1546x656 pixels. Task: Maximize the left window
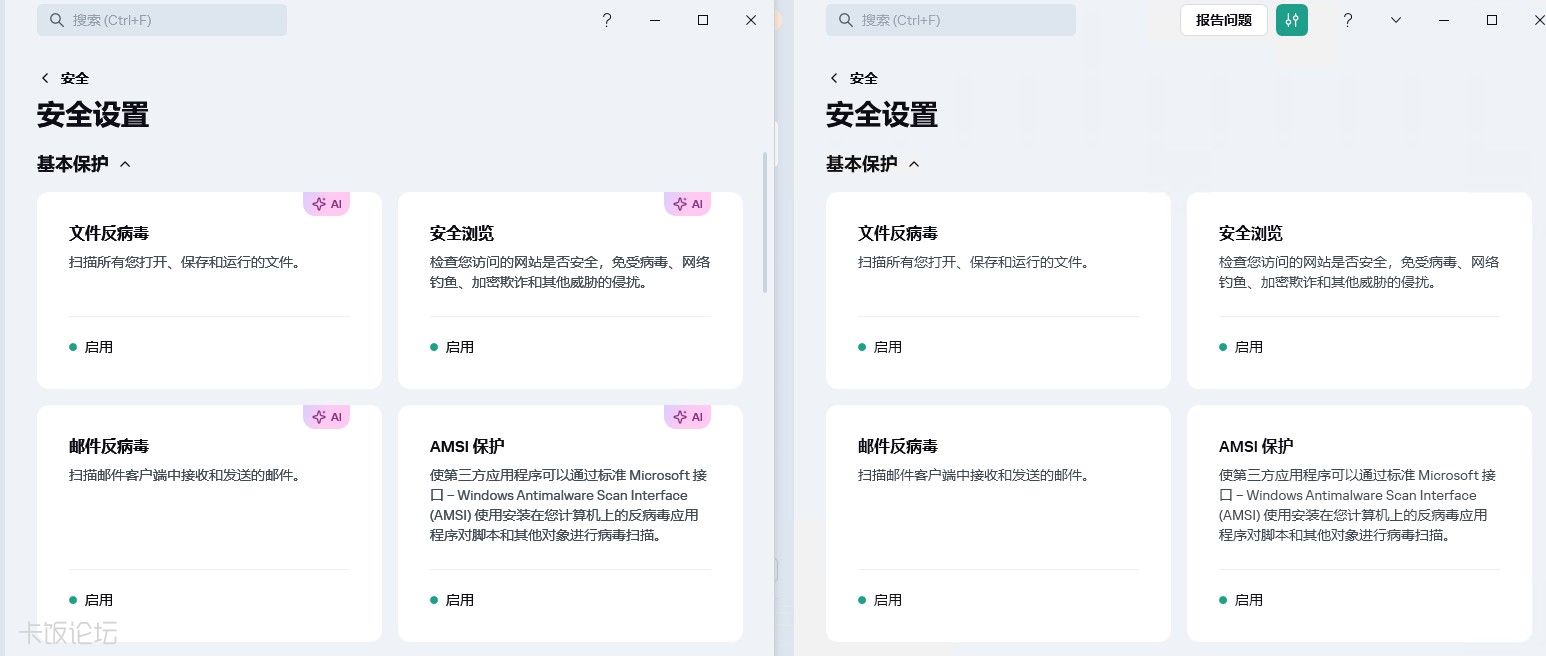[x=703, y=20]
